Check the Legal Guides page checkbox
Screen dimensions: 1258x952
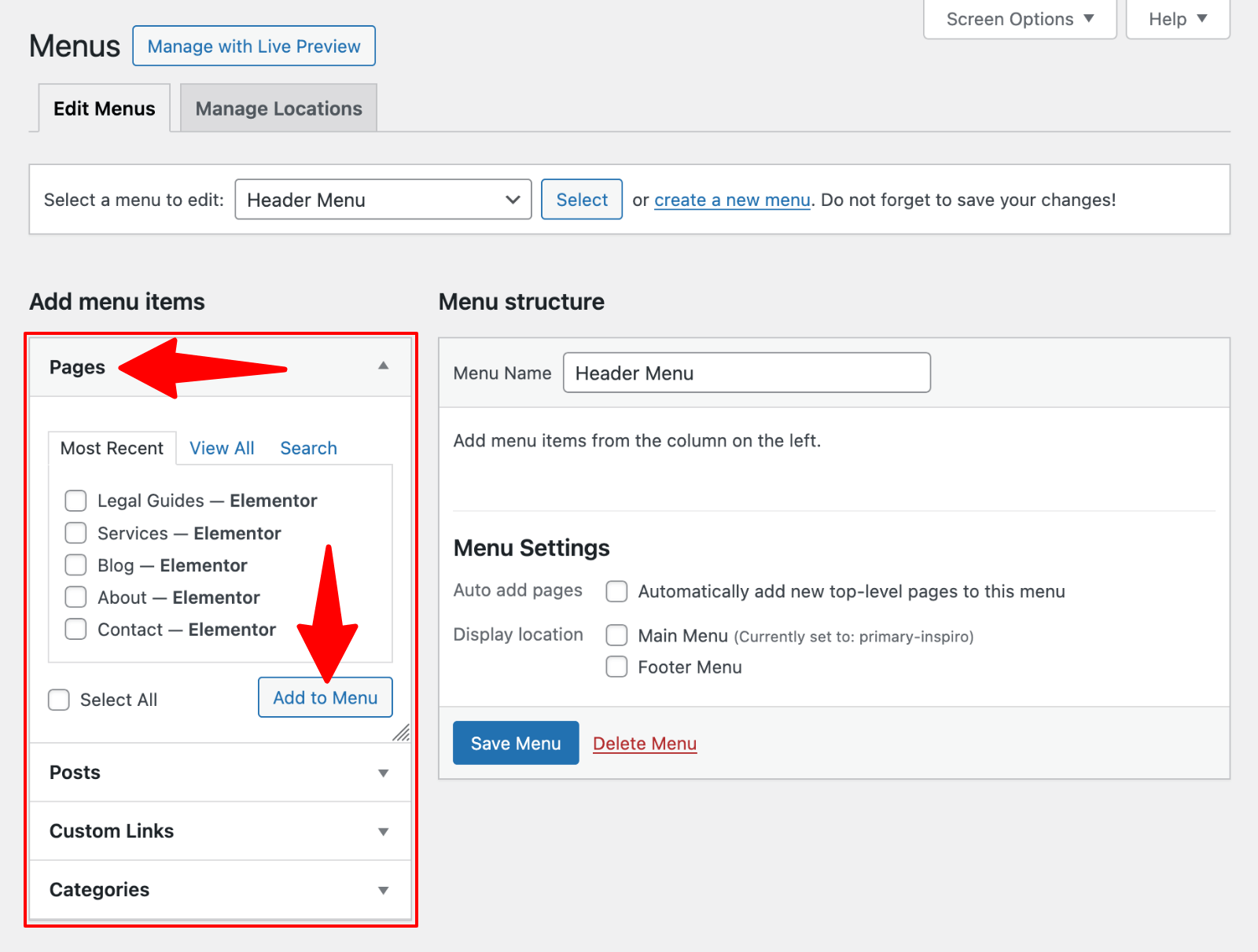pos(75,501)
